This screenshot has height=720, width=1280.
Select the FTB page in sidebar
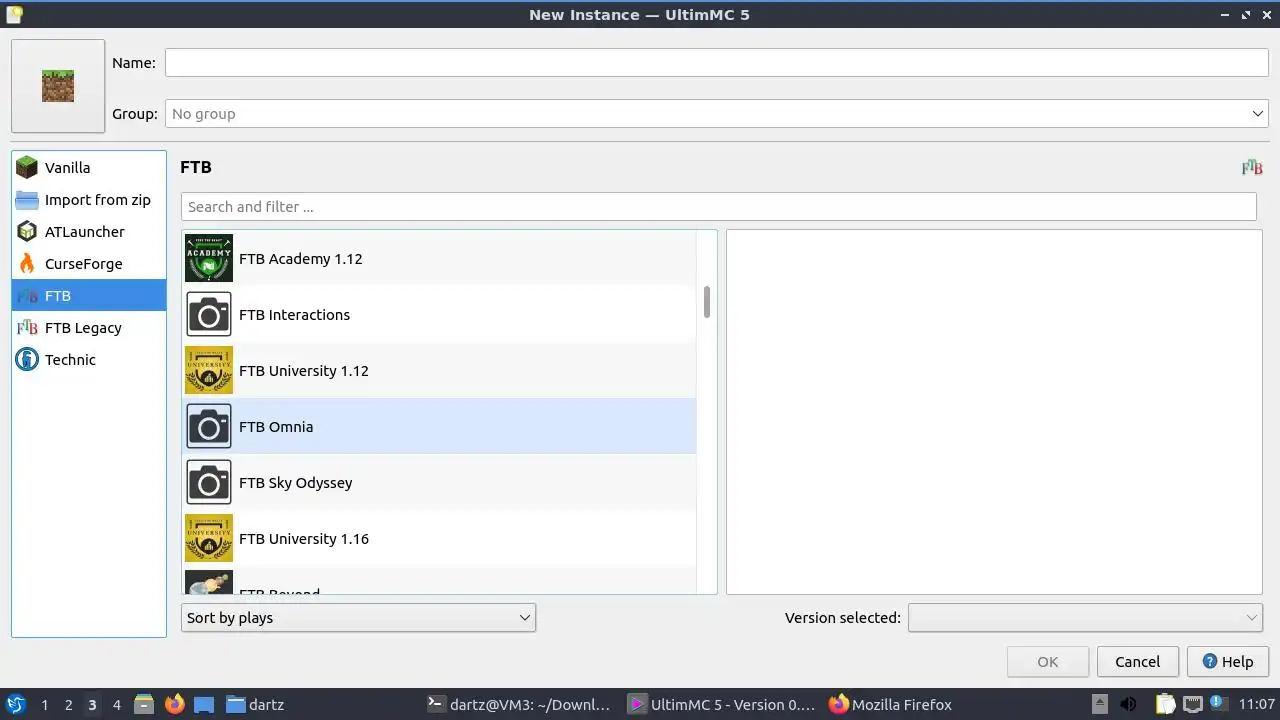point(89,296)
